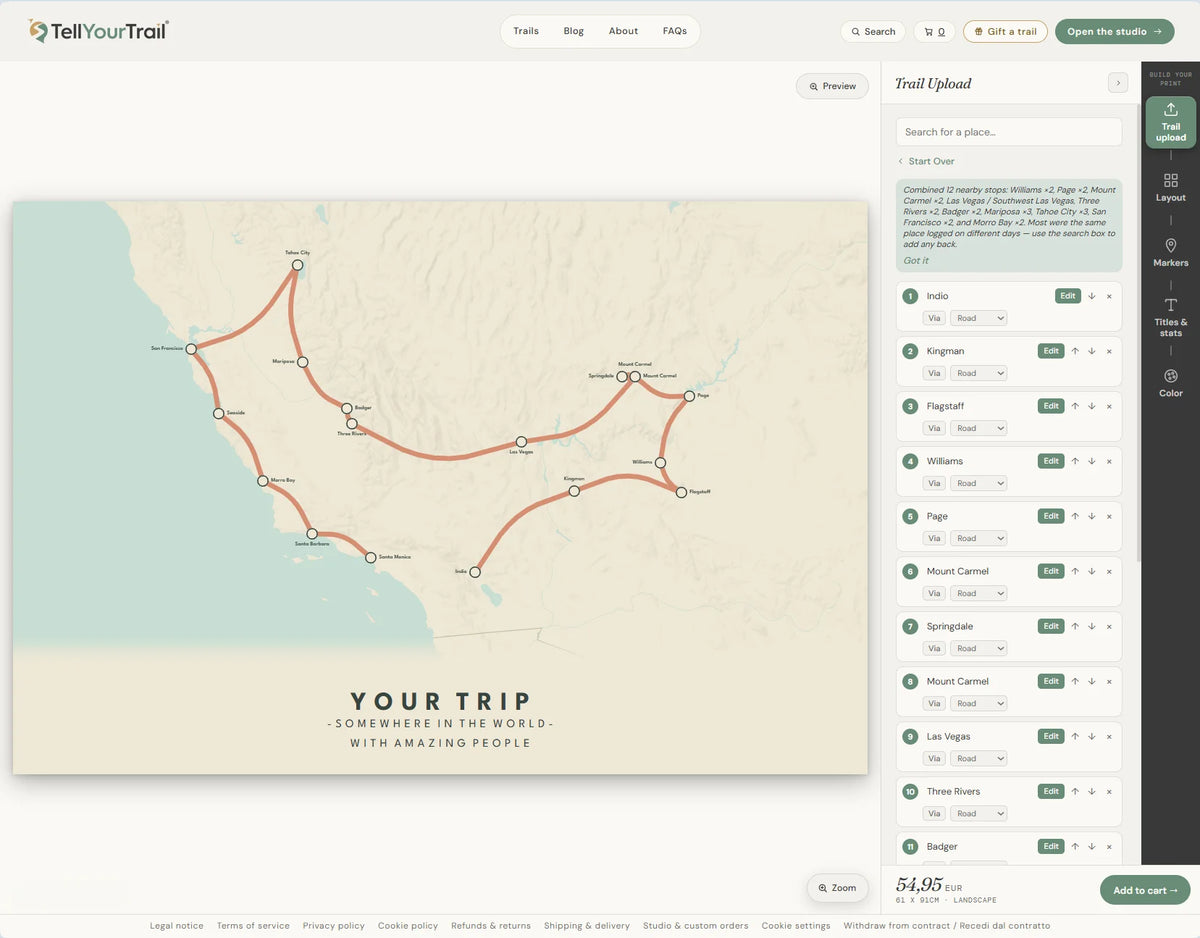Open the Layout sidebar step
Image resolution: width=1200 pixels, height=938 pixels.
pyautogui.click(x=1171, y=187)
